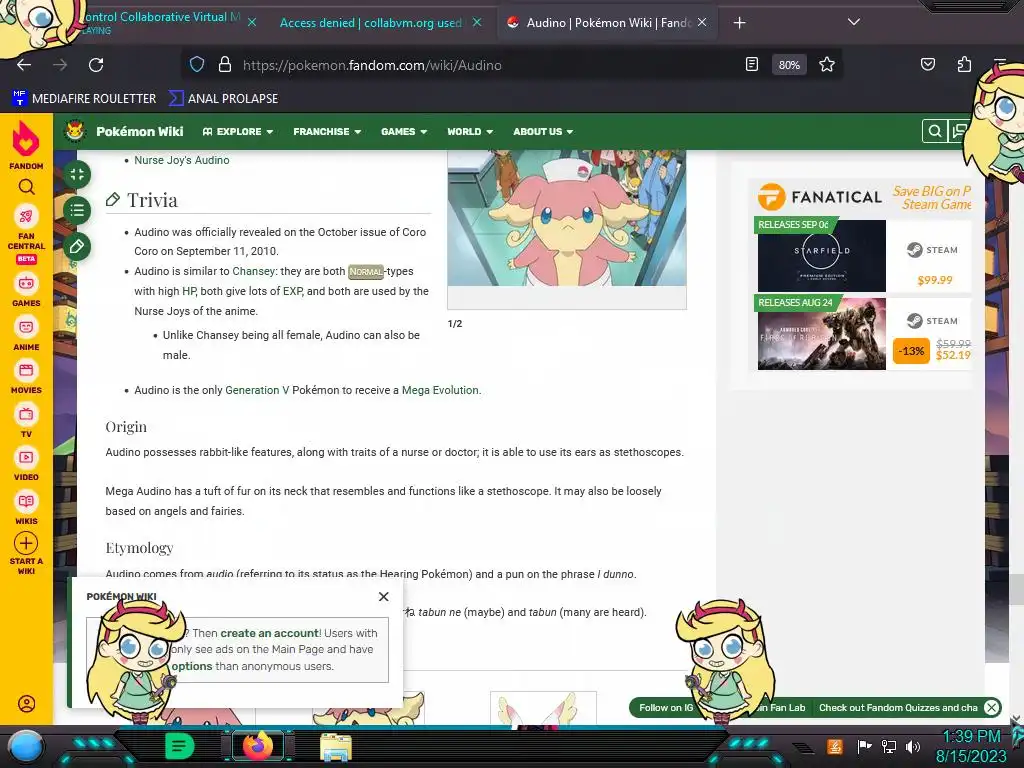The width and height of the screenshot is (1024, 768).
Task: Switch to the Access denied collabvm.org tab
Action: pos(370,23)
